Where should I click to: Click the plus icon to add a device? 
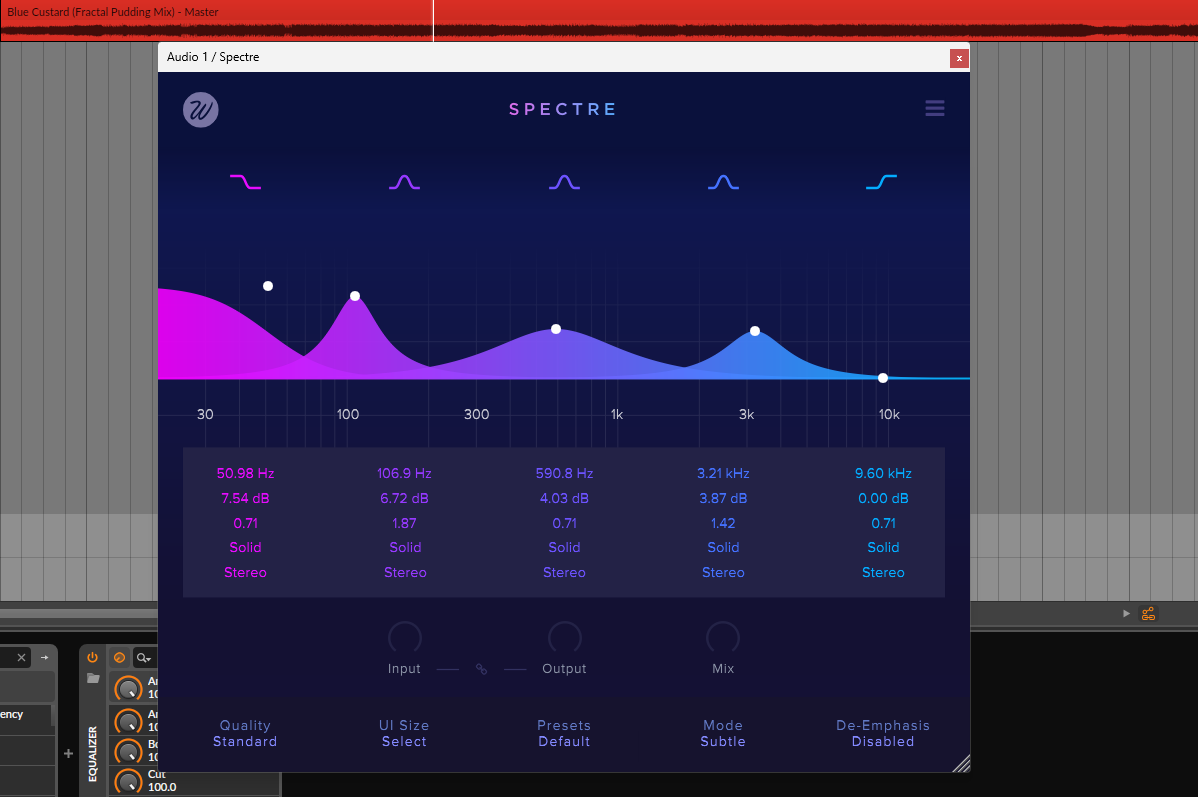click(x=68, y=753)
